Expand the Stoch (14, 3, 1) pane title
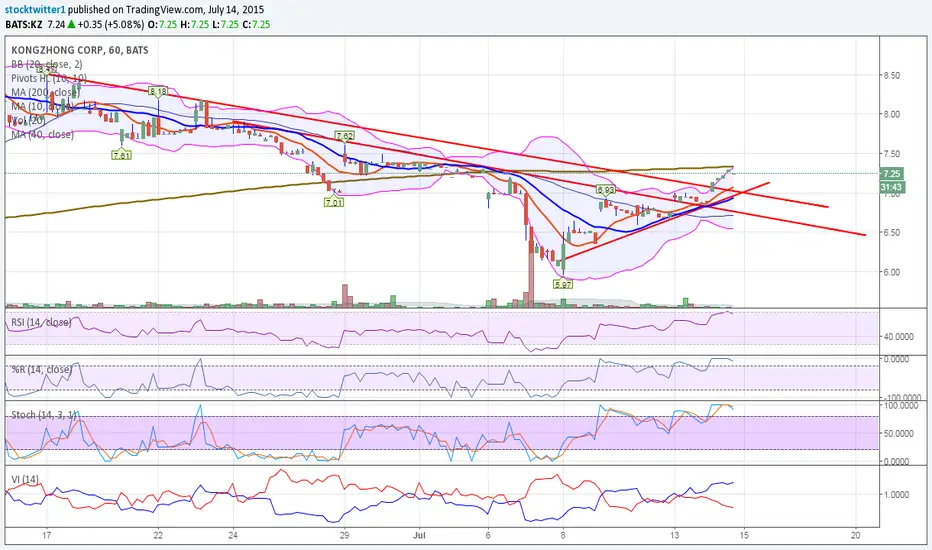The height and width of the screenshot is (550, 932). pos(45,414)
